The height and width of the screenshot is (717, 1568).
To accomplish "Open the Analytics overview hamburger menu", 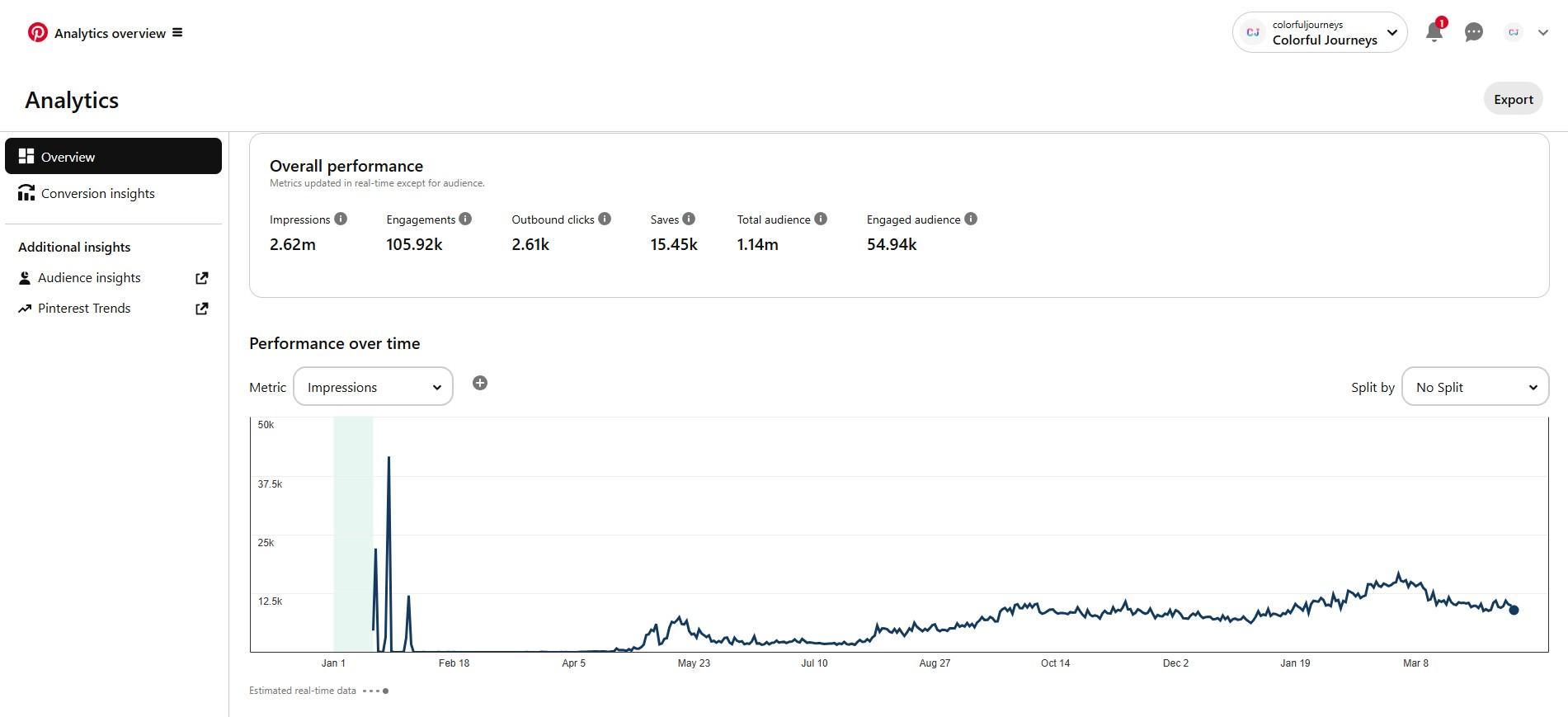I will tap(177, 33).
